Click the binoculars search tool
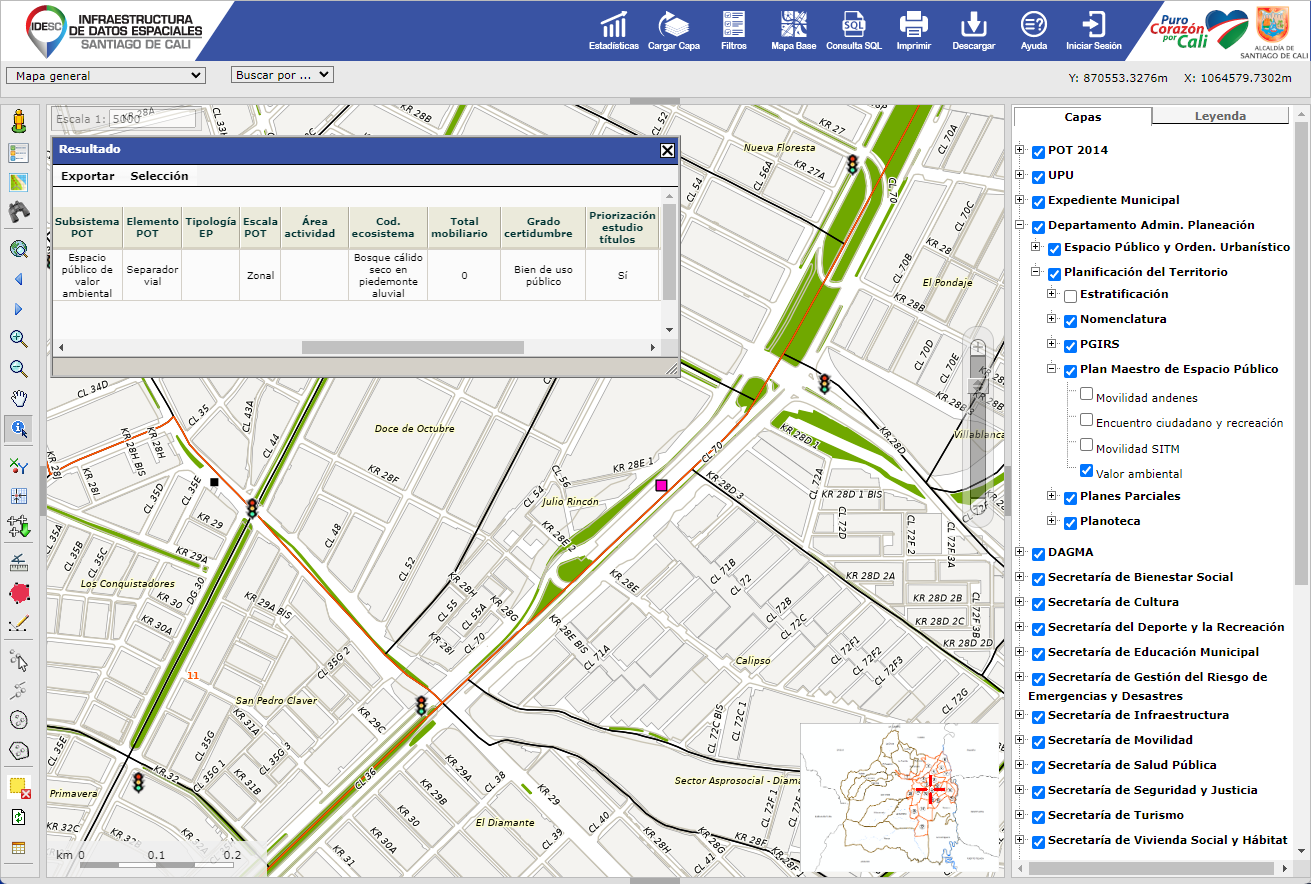1311x884 pixels. 18,211
